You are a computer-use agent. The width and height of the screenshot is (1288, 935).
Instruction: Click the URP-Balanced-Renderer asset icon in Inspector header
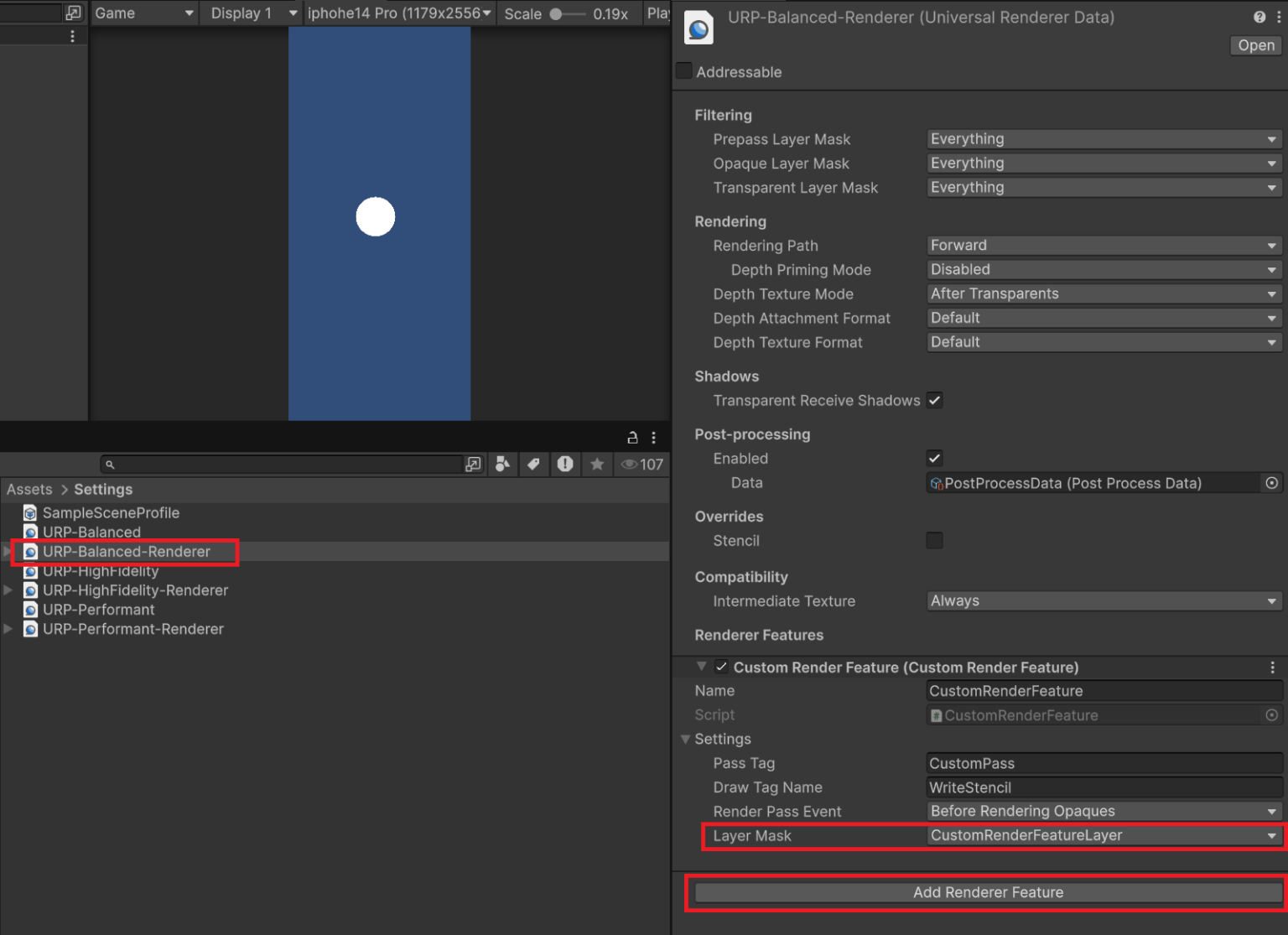[698, 27]
